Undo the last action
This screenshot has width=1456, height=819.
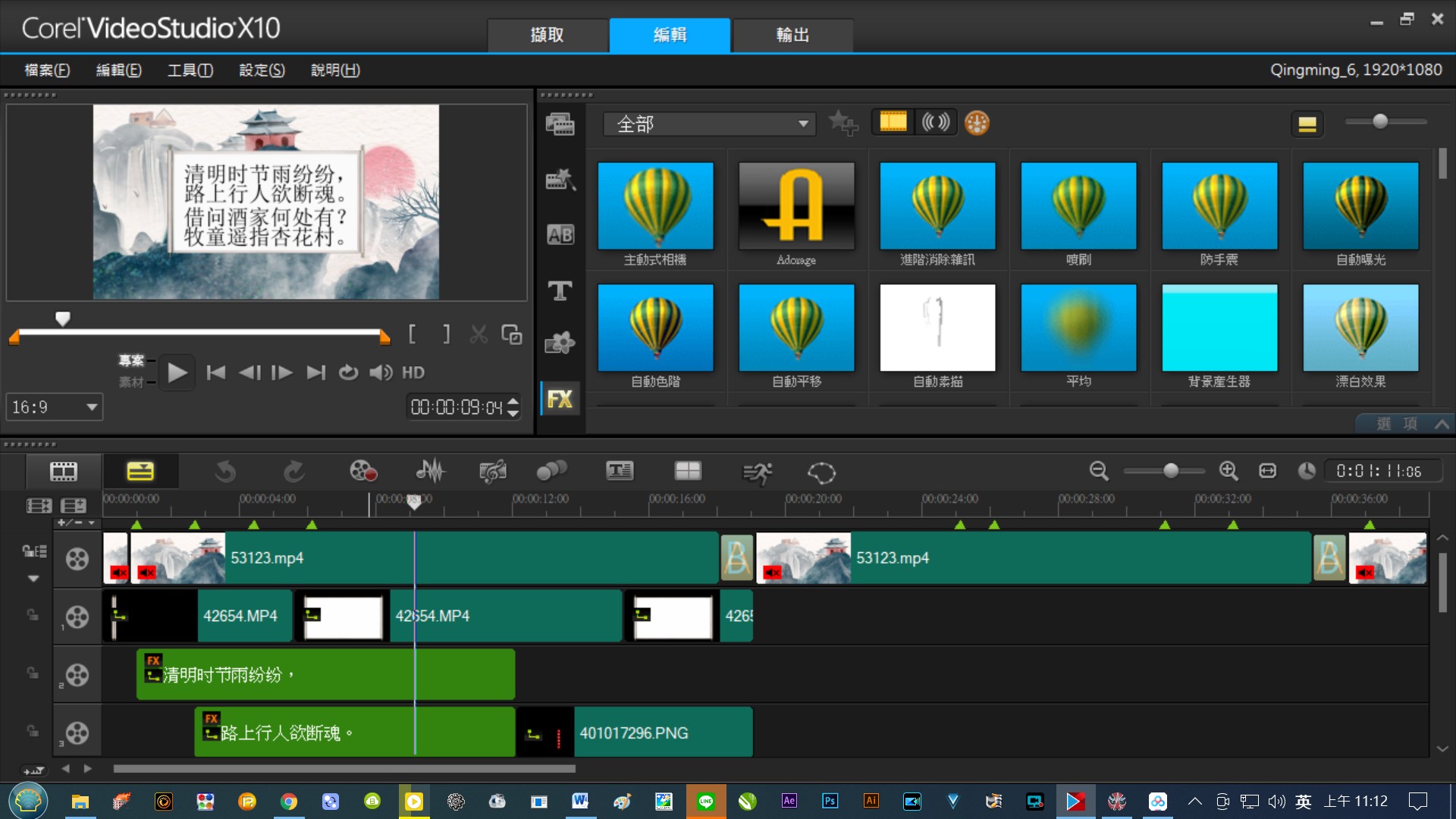[x=225, y=472]
